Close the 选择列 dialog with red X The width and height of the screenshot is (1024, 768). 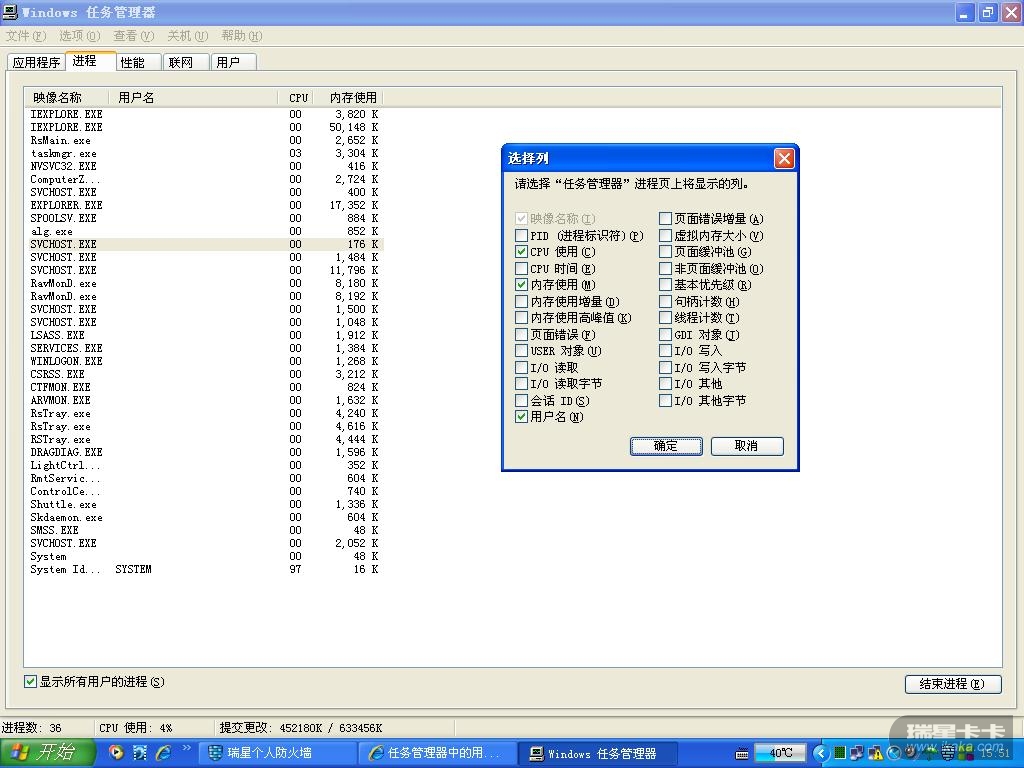coord(784,158)
